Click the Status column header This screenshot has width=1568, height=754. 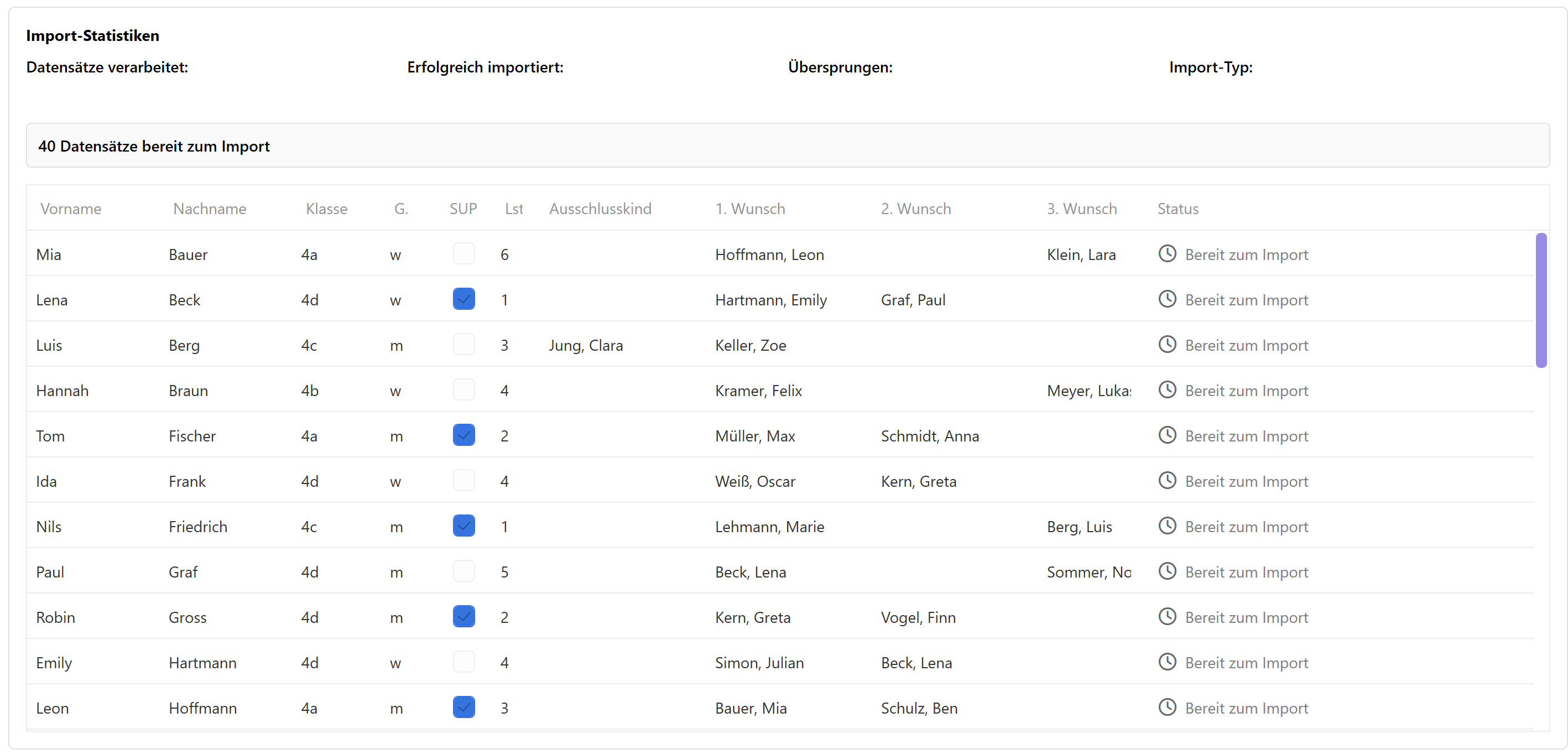click(x=1177, y=209)
